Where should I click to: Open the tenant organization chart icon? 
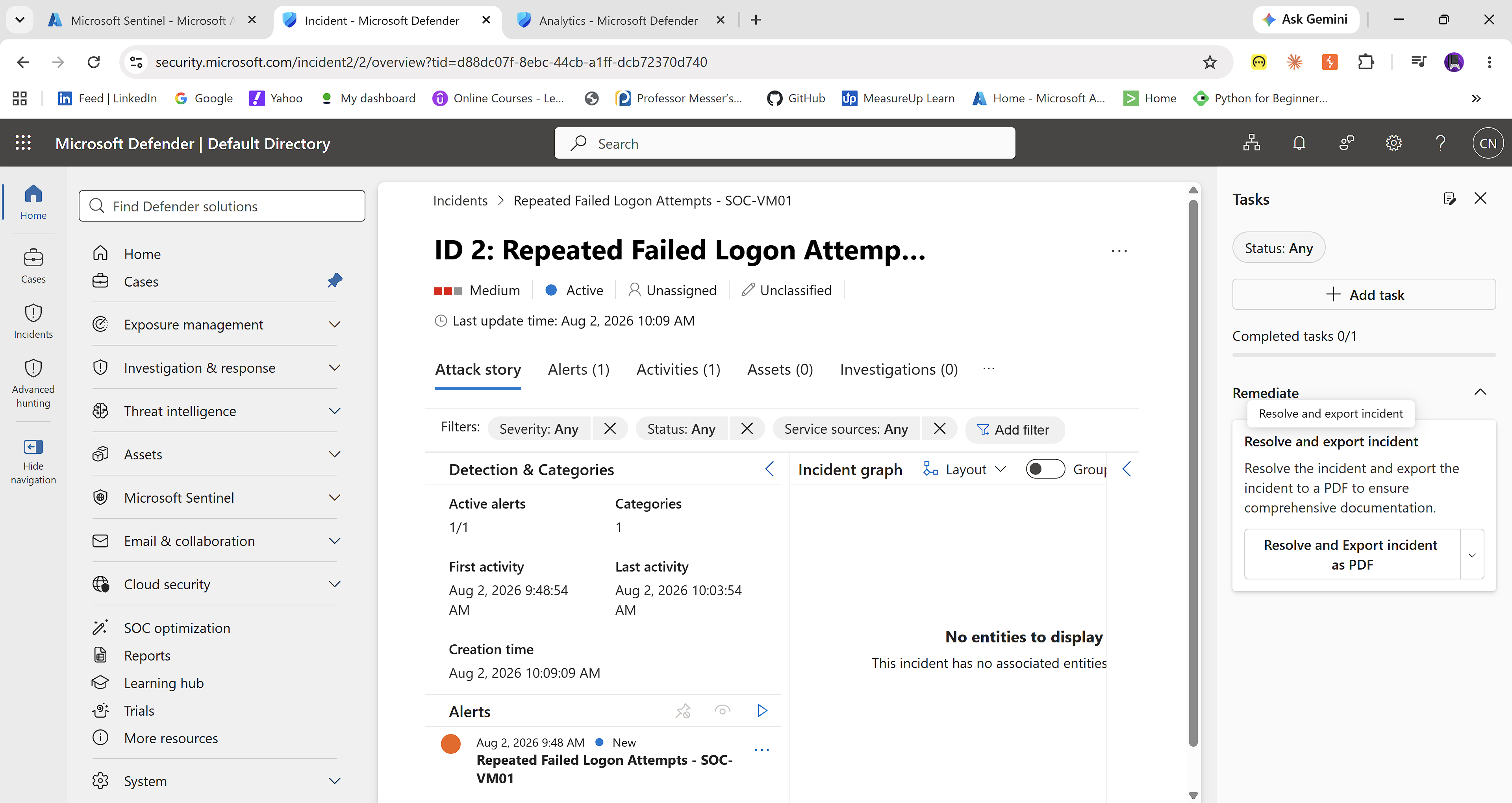[1251, 142]
